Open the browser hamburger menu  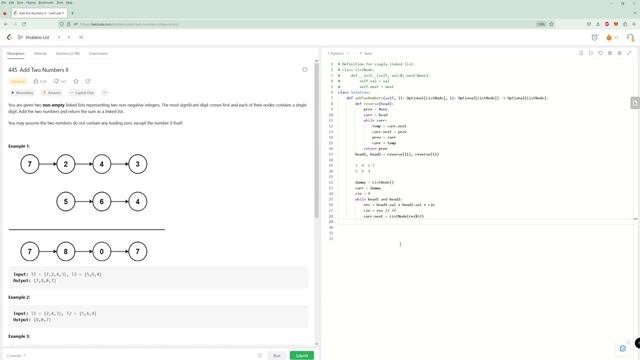click(x=634, y=24)
